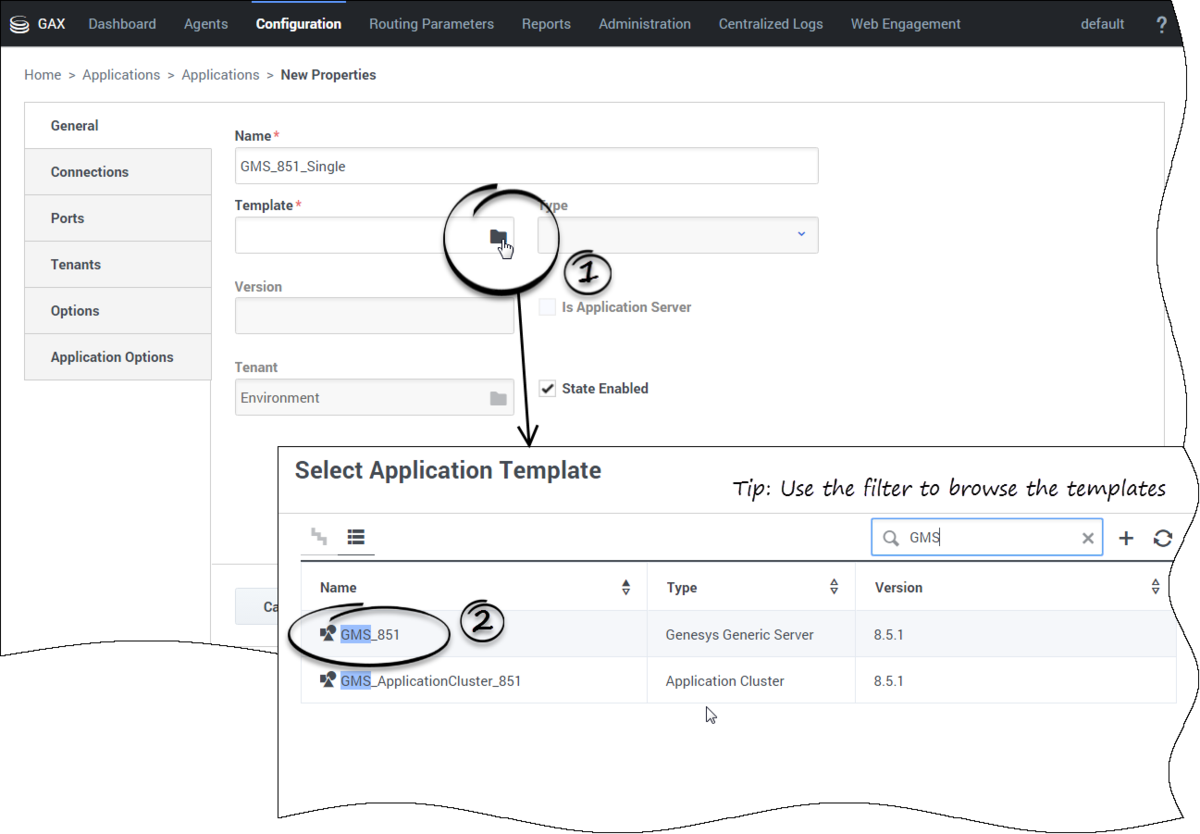
Task: Switch to list view icon
Action: [356, 537]
